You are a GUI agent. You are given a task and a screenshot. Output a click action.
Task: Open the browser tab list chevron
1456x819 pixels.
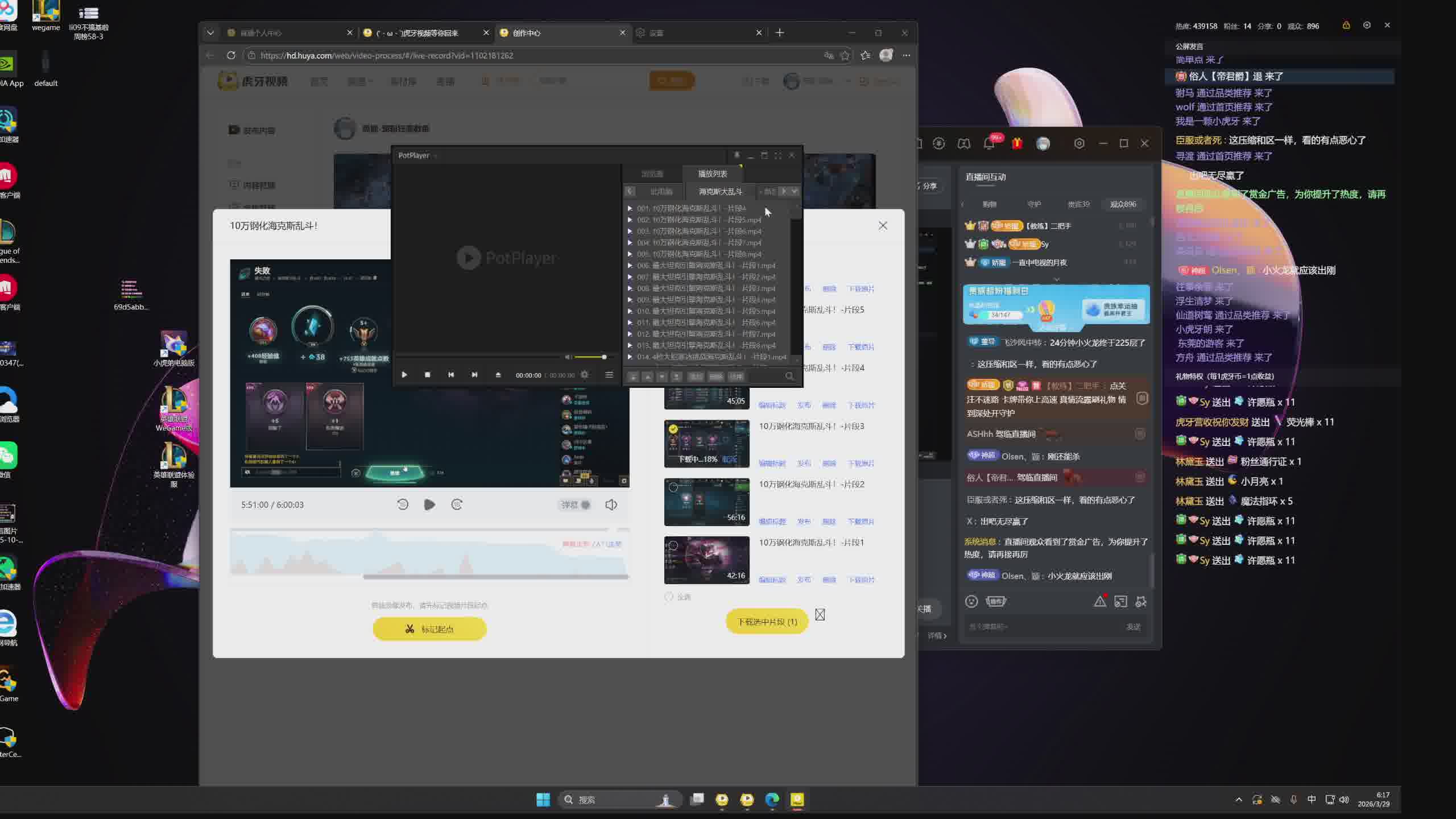click(210, 33)
